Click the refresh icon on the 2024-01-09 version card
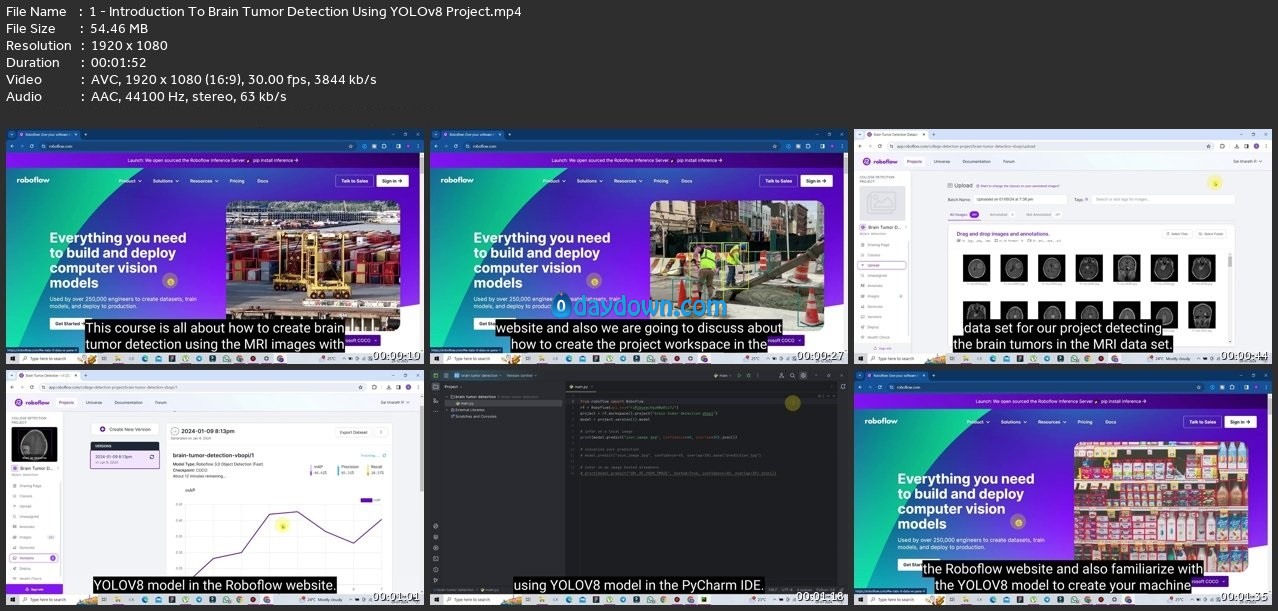 coord(152,456)
